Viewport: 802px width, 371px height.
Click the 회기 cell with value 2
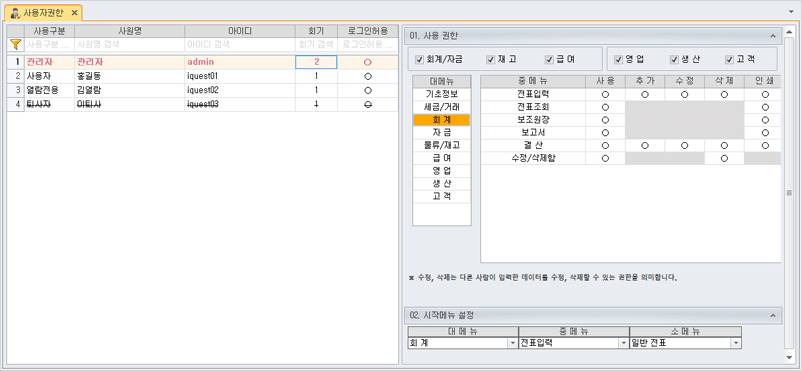pos(316,62)
